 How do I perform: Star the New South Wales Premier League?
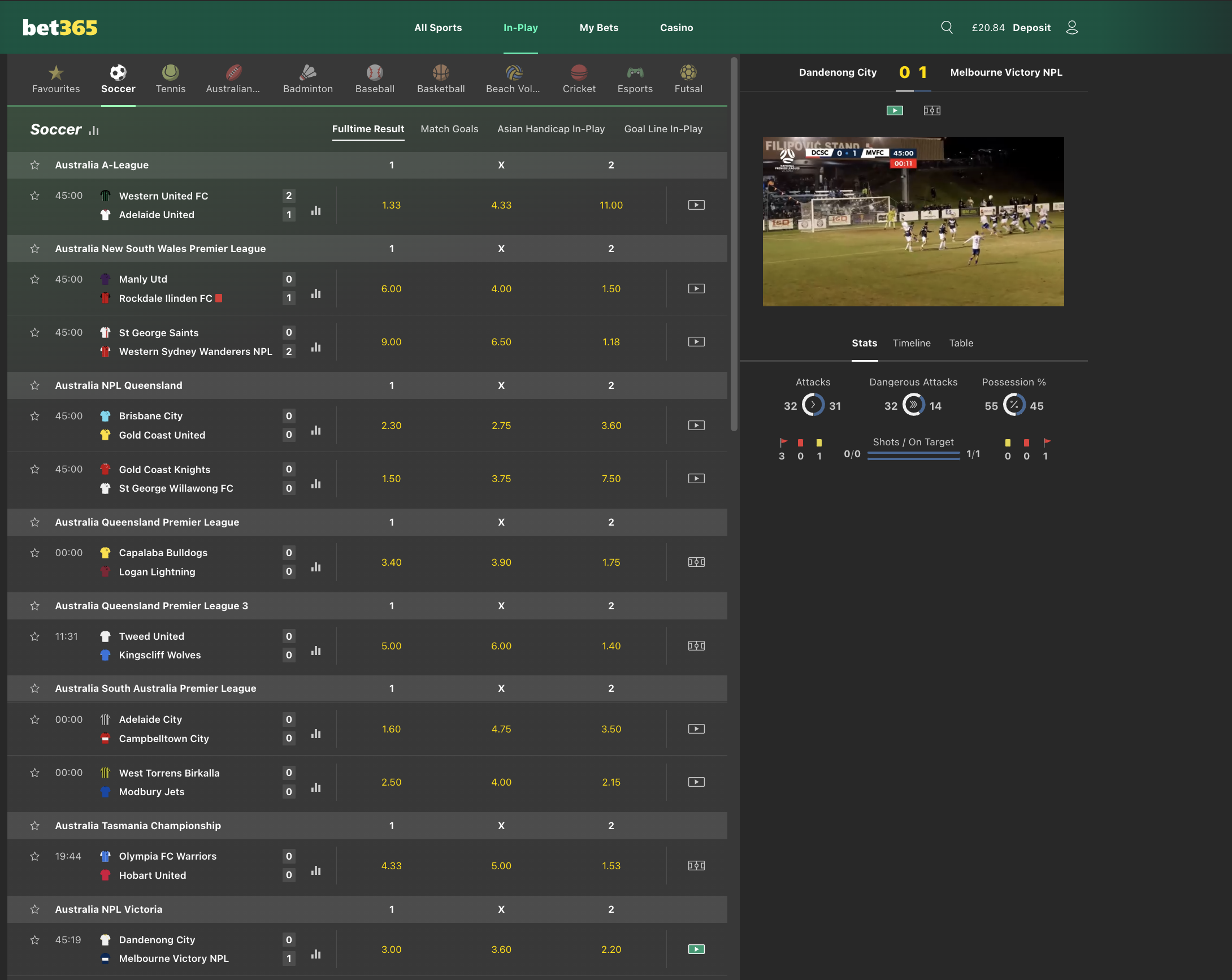tap(35, 249)
